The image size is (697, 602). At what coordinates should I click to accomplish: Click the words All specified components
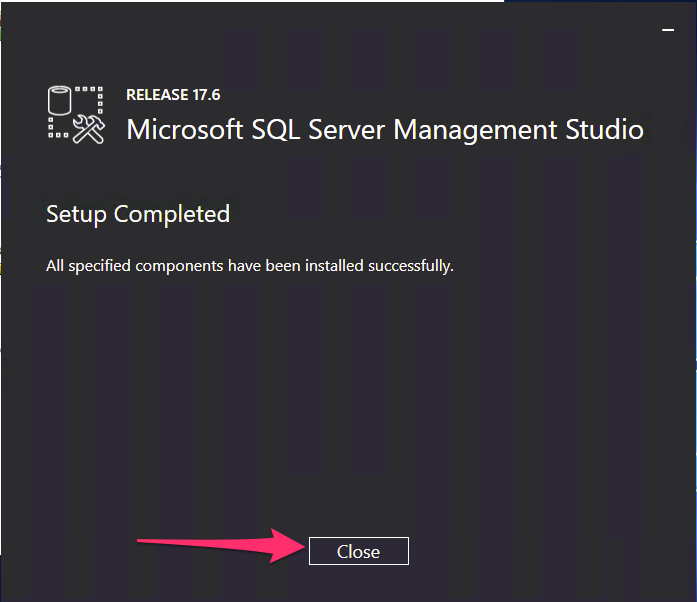click(135, 266)
